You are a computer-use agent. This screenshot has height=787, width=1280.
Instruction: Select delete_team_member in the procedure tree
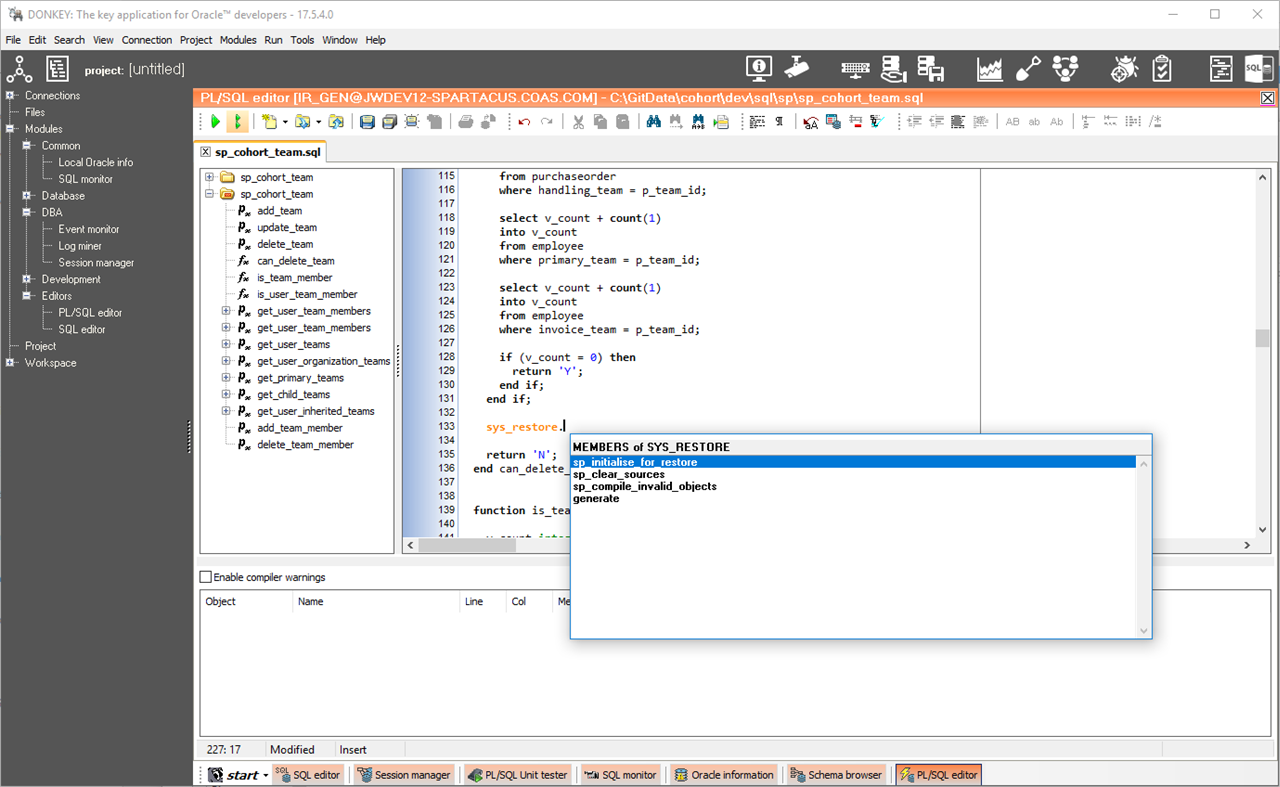305,445
